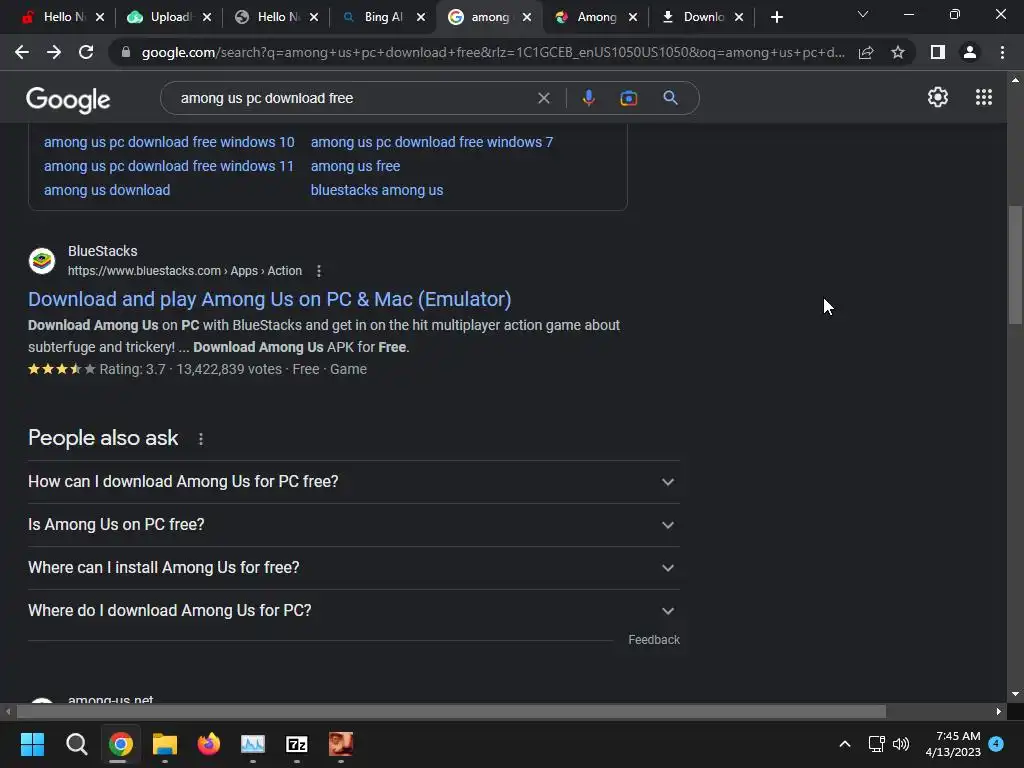The image size is (1024, 768).
Task: Close the Bing AI tab
Action: coord(421,17)
